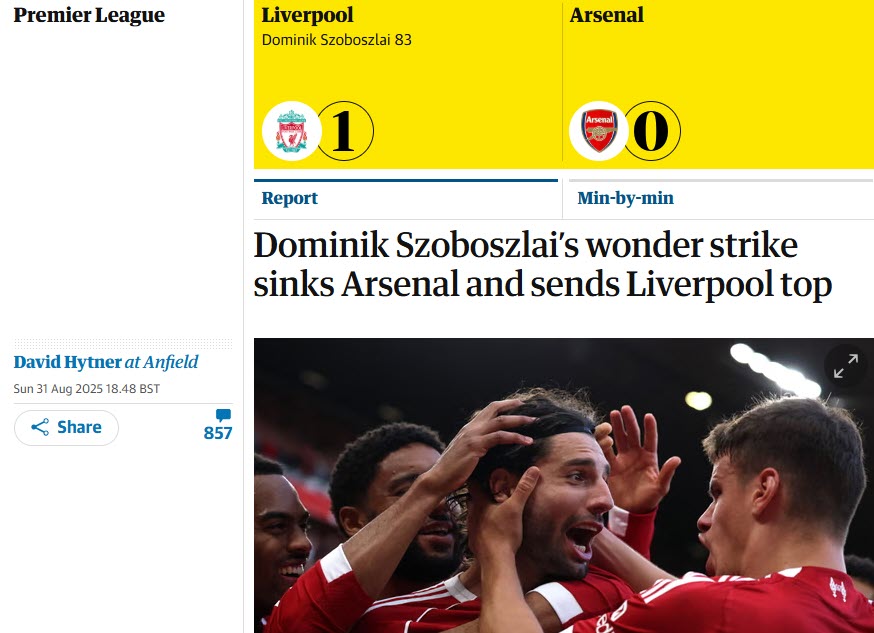Open the 857 comments count

click(218, 433)
